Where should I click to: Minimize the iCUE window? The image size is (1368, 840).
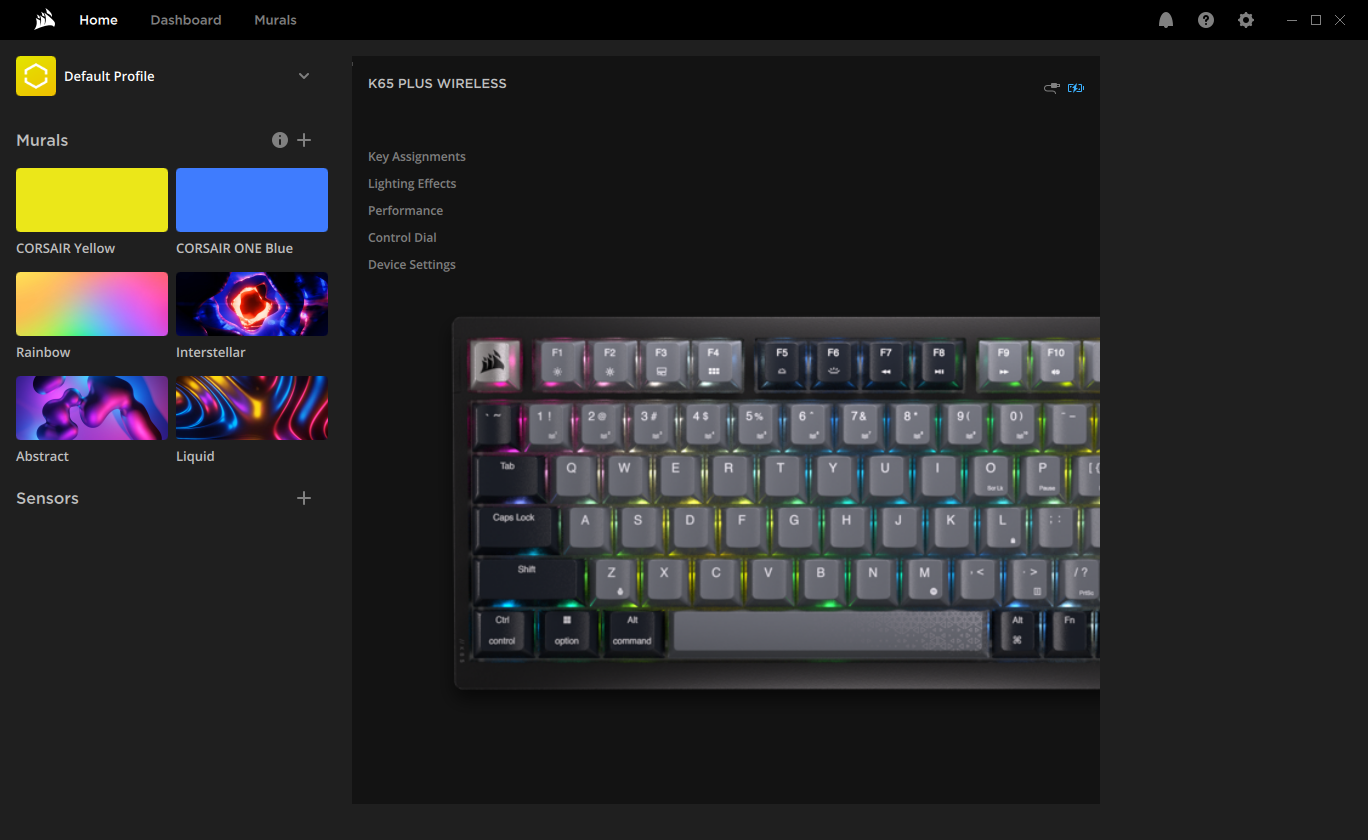coord(1292,20)
